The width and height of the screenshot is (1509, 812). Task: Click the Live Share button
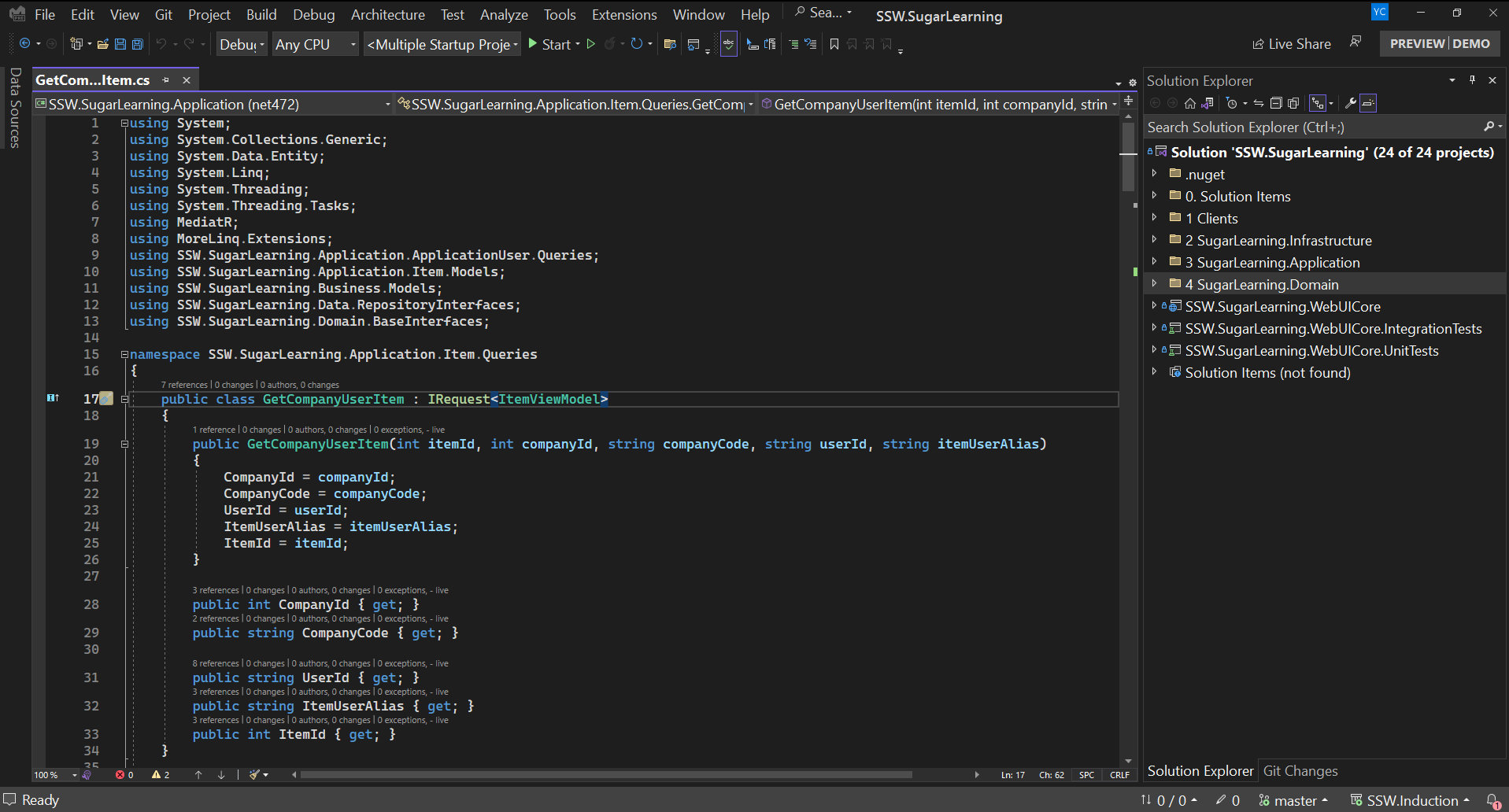[1292, 44]
